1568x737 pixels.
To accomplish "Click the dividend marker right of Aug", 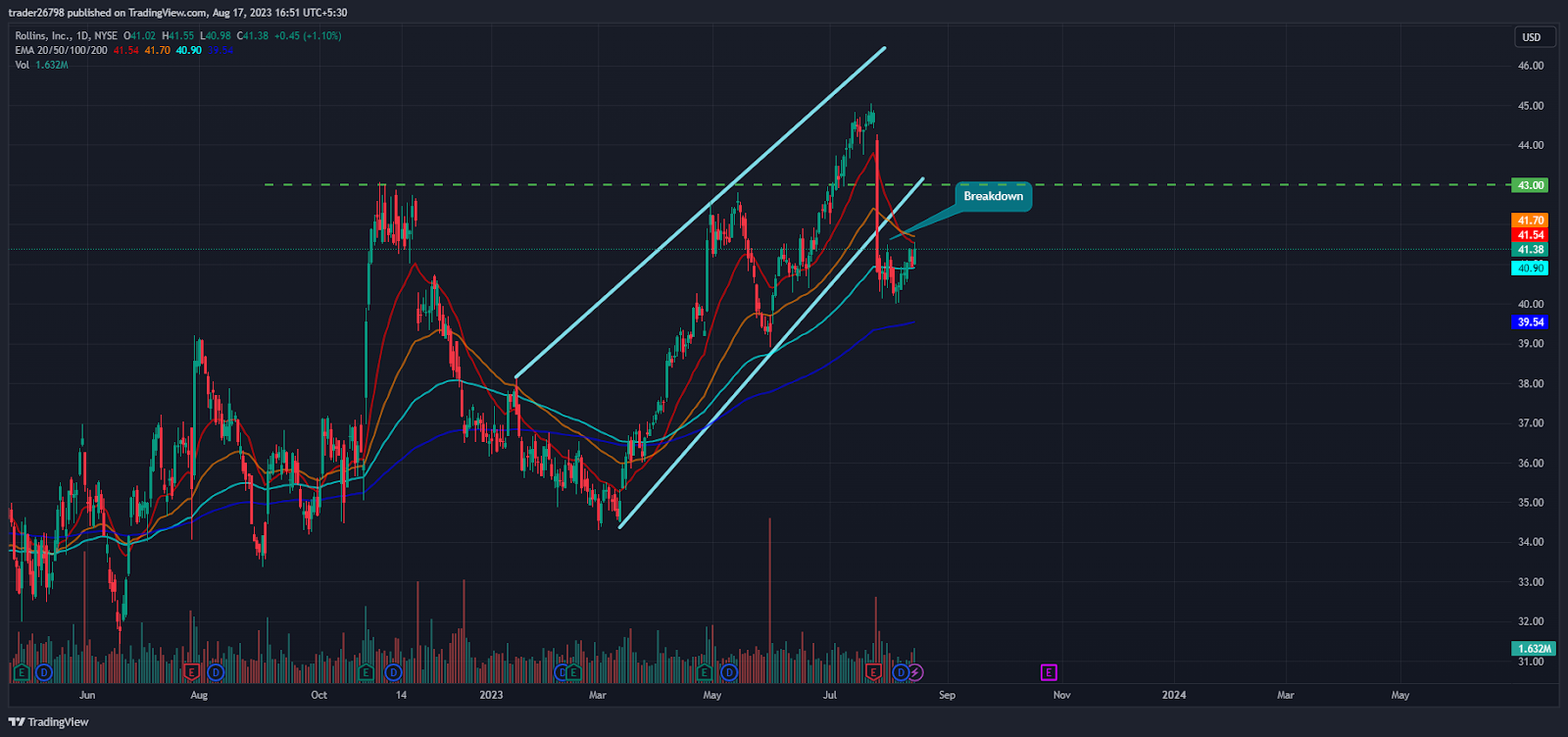I will coord(216,672).
